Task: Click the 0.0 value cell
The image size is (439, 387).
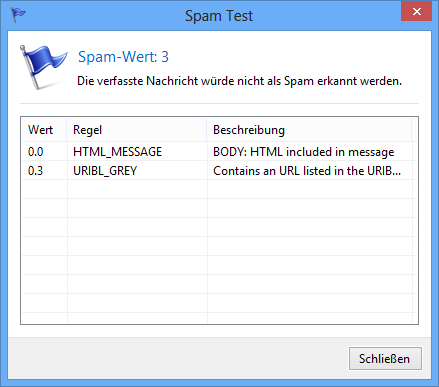Action: [x=36, y=152]
